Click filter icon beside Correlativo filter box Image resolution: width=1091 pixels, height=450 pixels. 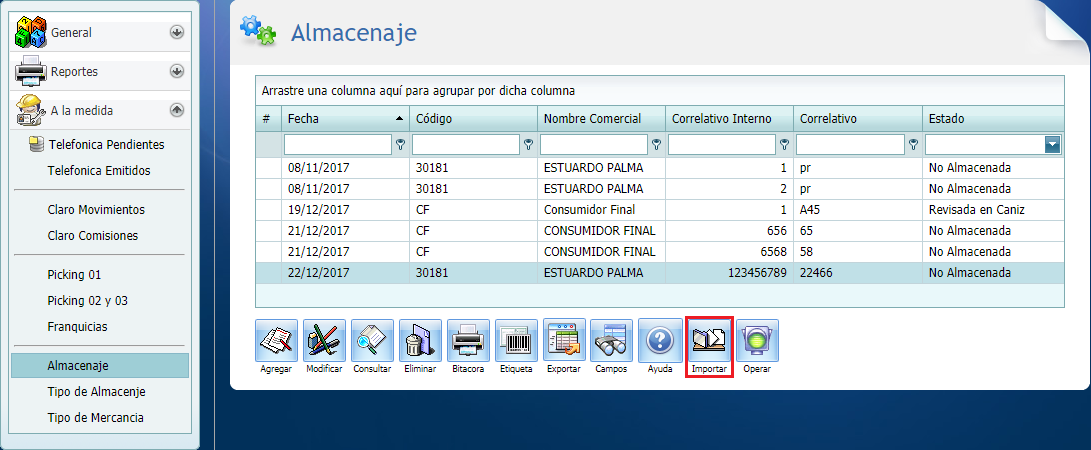pos(913,144)
